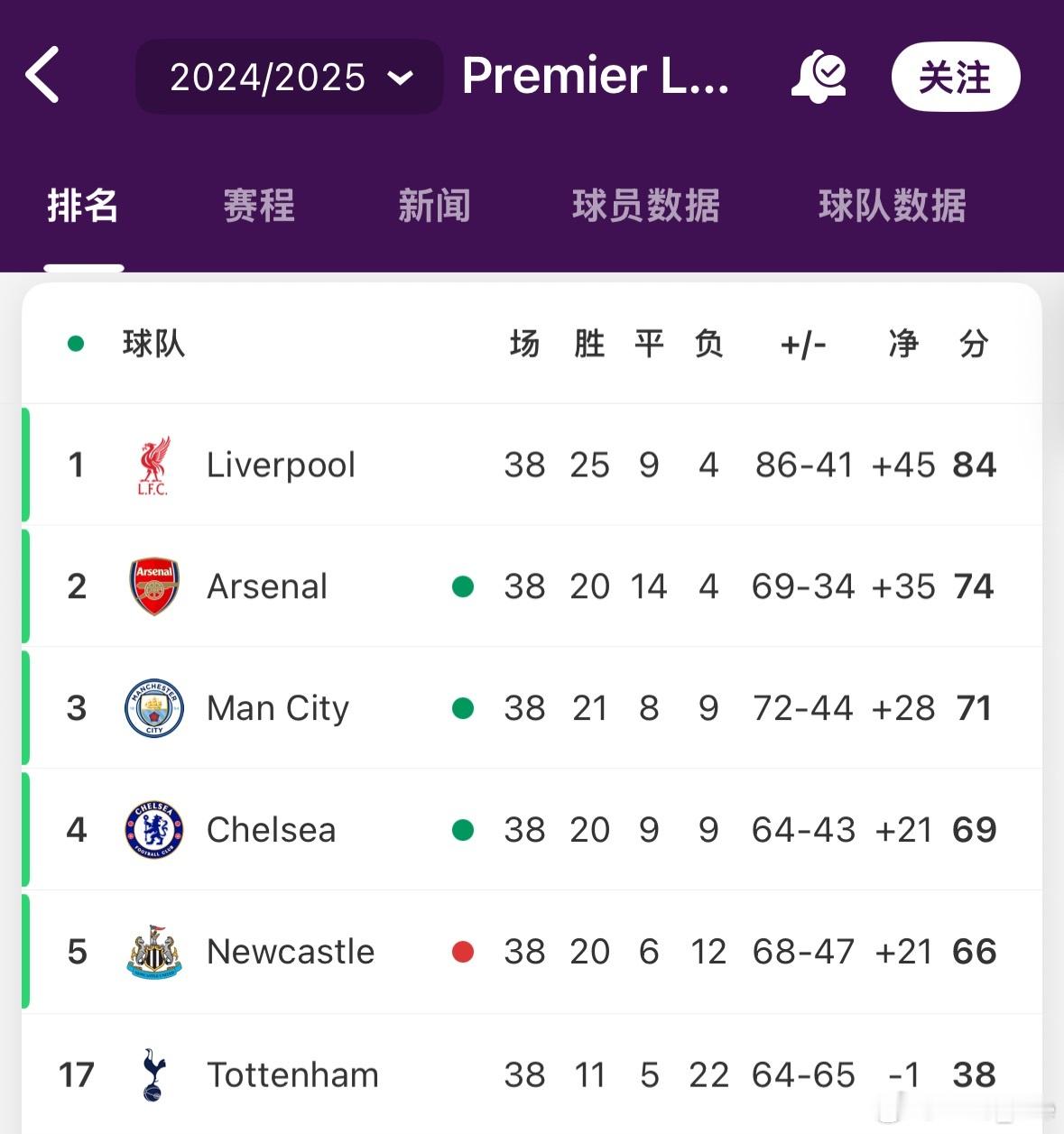Tap the green dot in table header

(x=76, y=344)
